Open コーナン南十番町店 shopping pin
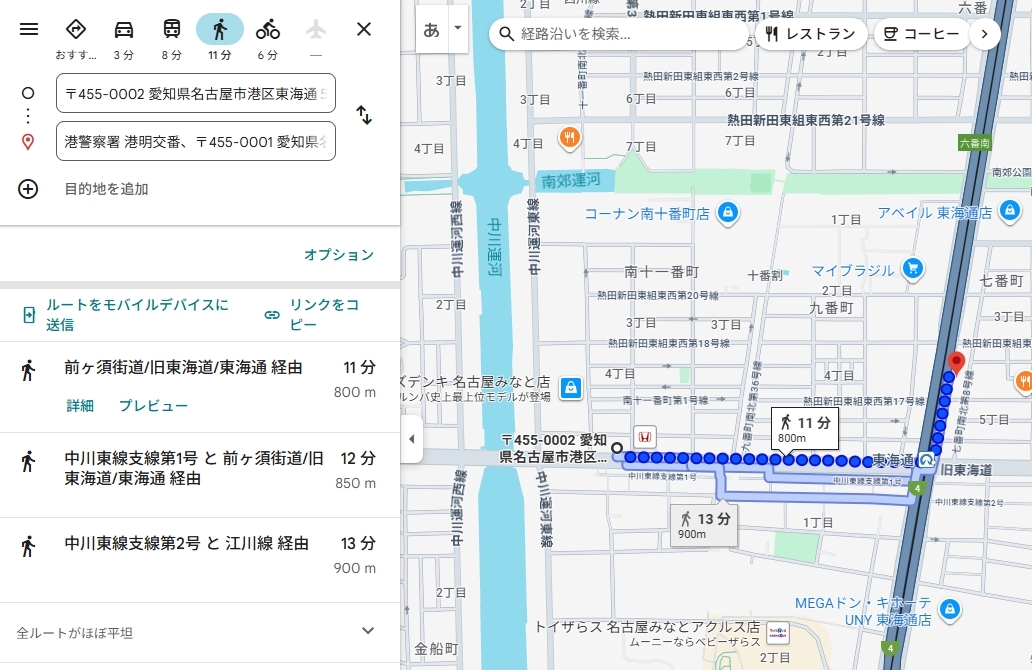Screen dimensions: 1032x670 coord(727,213)
